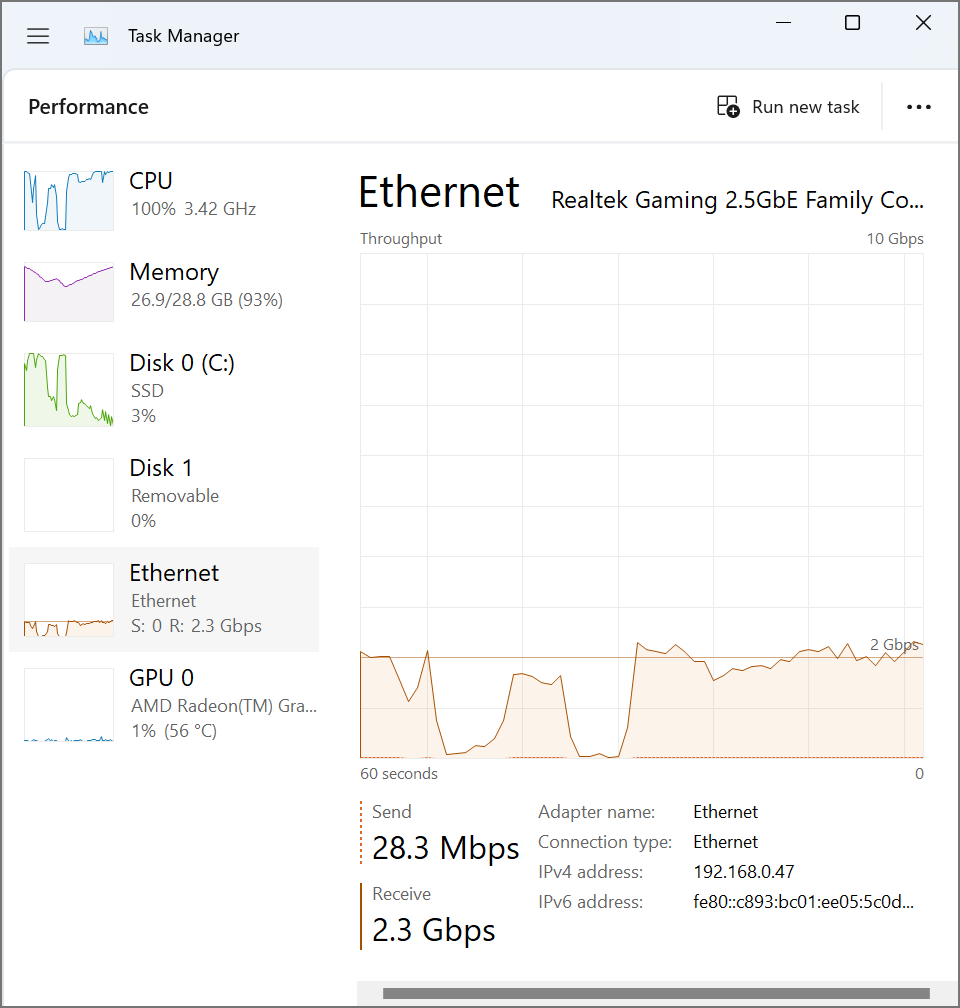Click the AMD Radeon(TM) GPU name text
Screen dimensions: 960x1008
click(224, 706)
